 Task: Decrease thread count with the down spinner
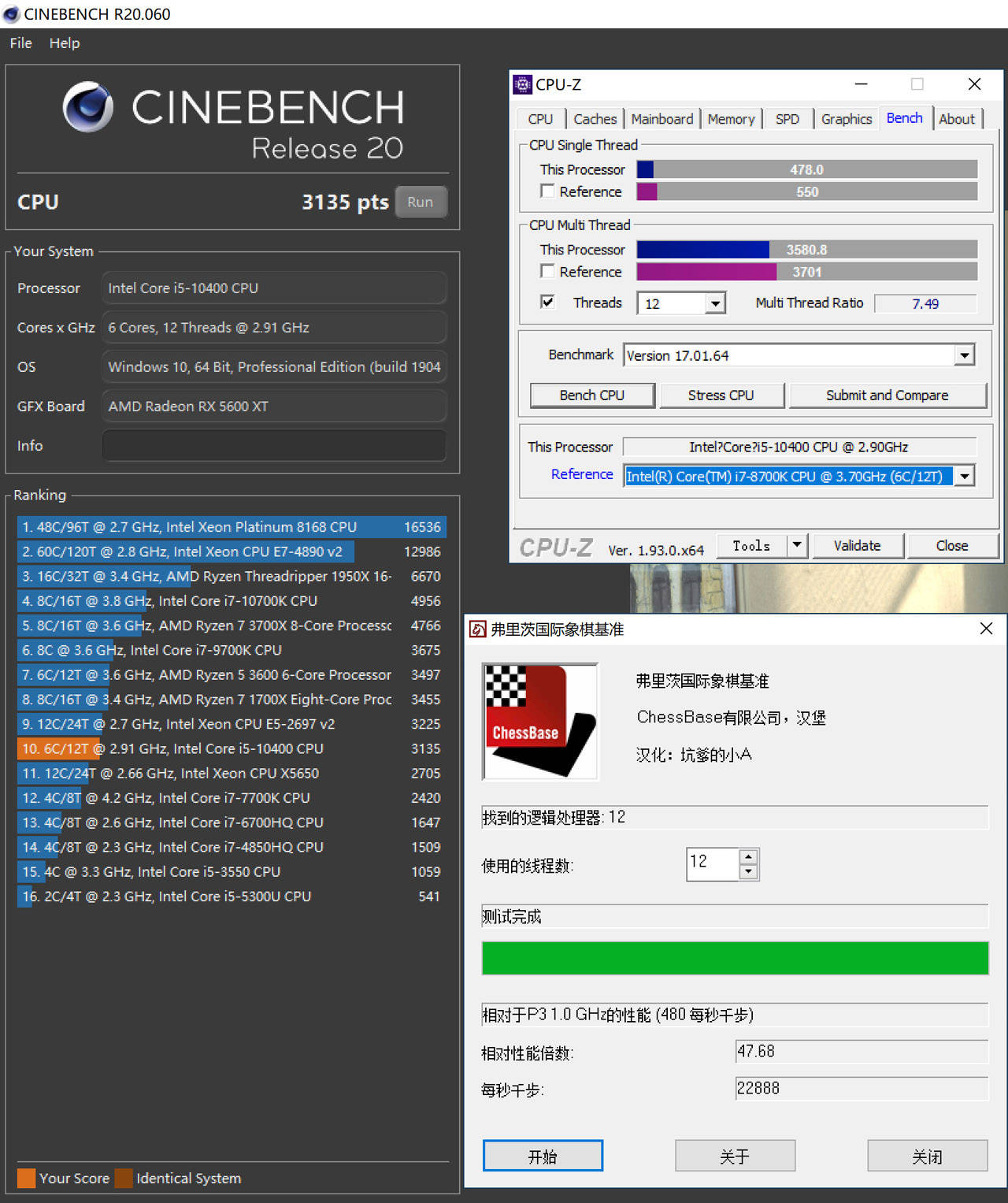(x=749, y=871)
